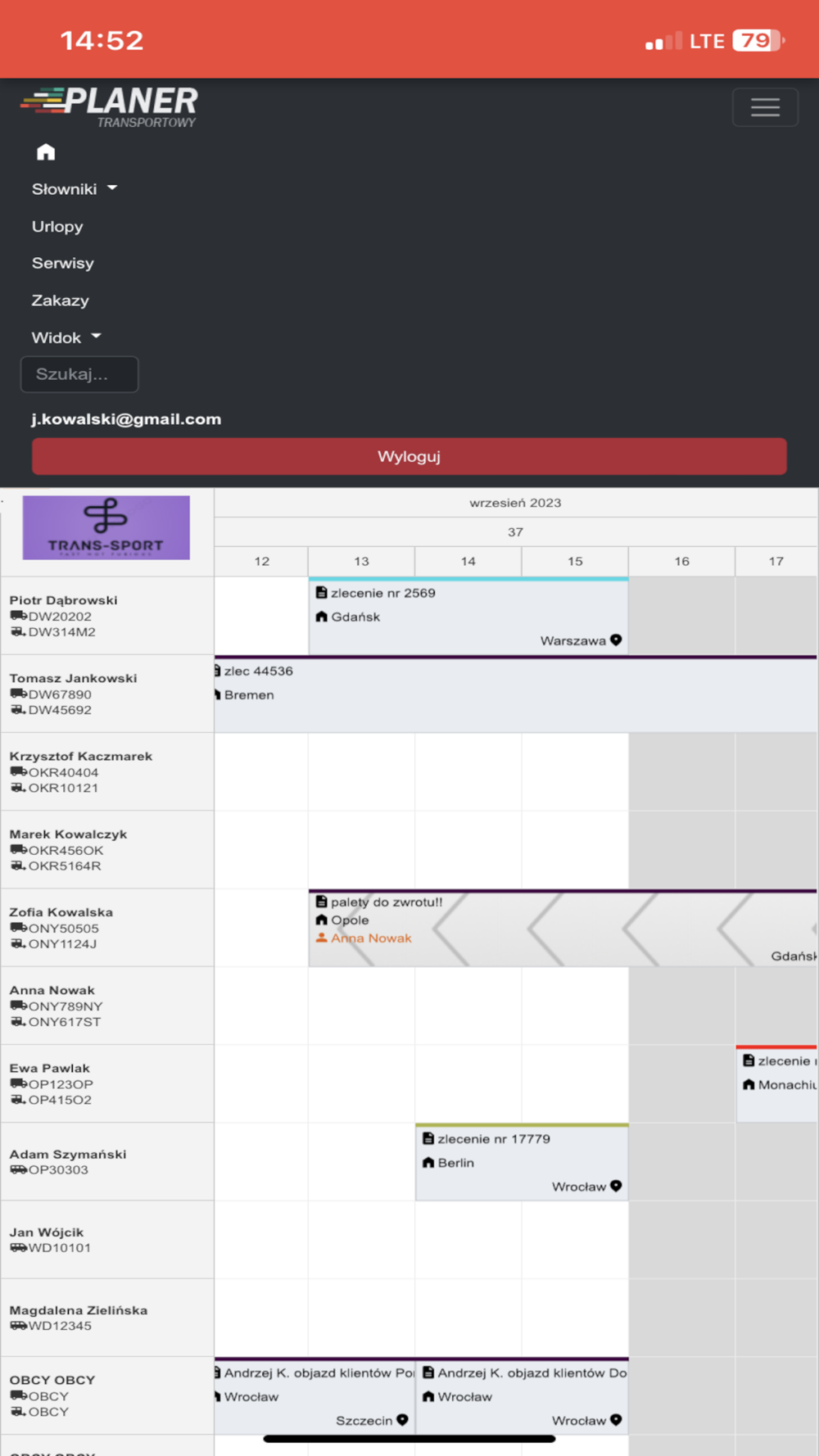Select trailer icon next to DW314M2

pyautogui.click(x=18, y=631)
